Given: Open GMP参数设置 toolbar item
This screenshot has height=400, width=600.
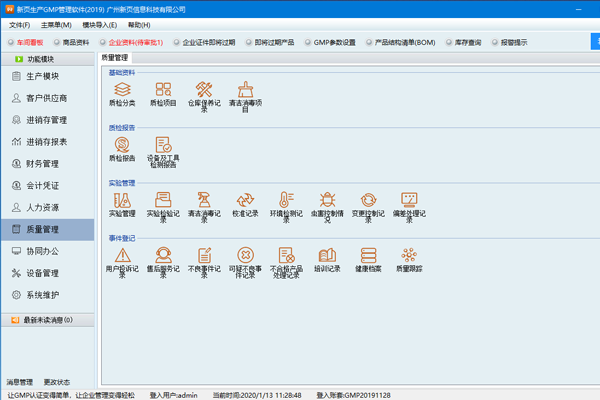Looking at the screenshot, I should (330, 42).
